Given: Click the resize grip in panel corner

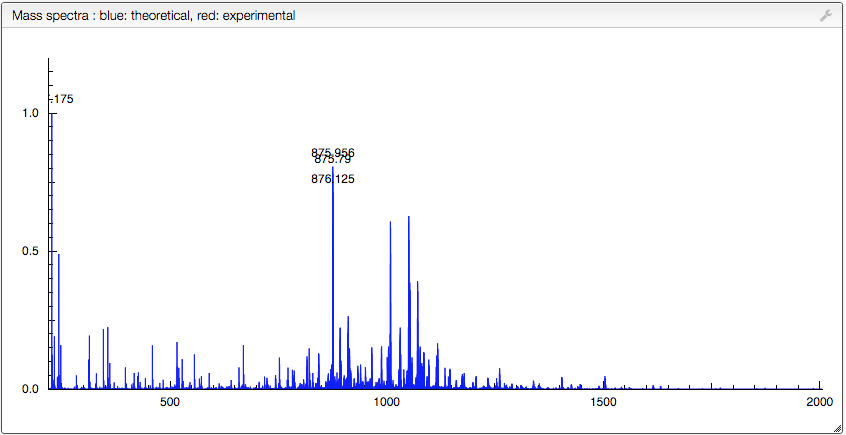Looking at the screenshot, I should click(837, 427).
